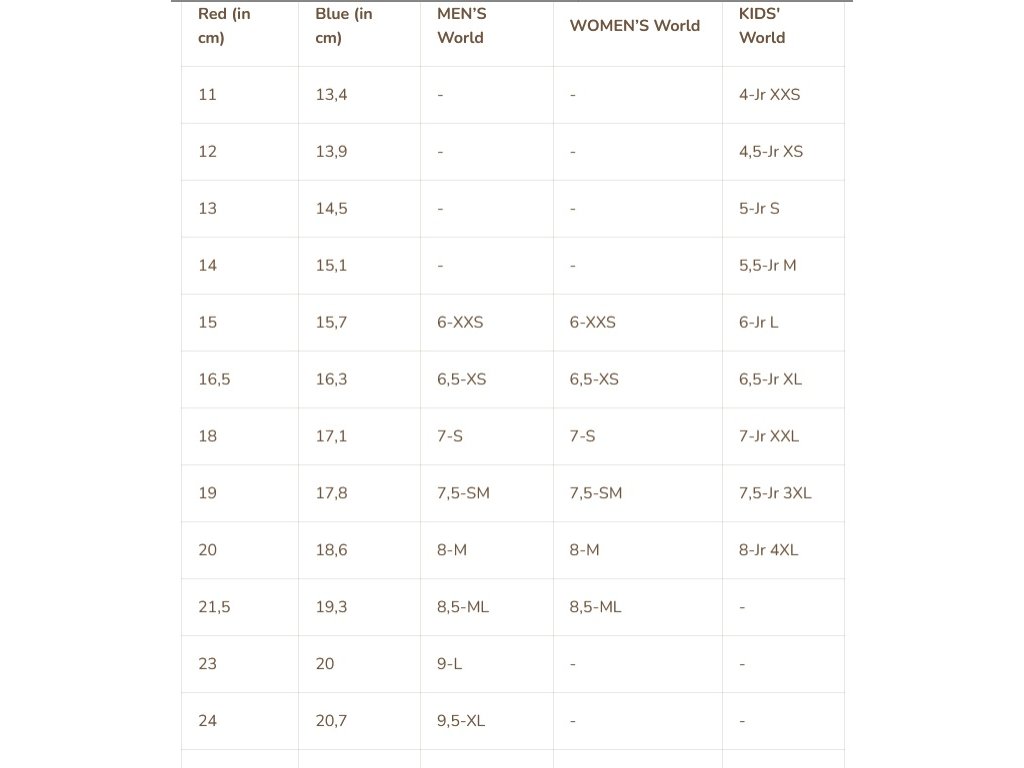
Task: Click the 5-Jr S kids size
Action: [x=759, y=209]
